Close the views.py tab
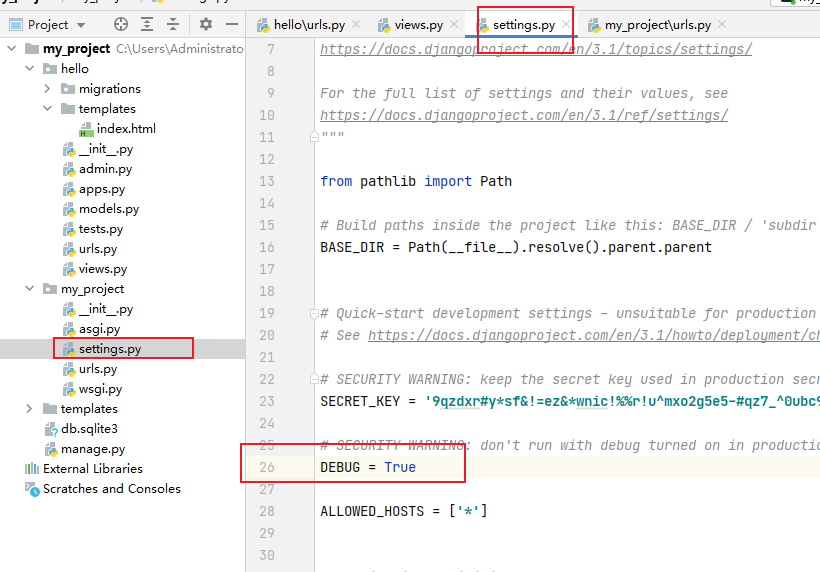820x572 pixels. click(x=454, y=24)
